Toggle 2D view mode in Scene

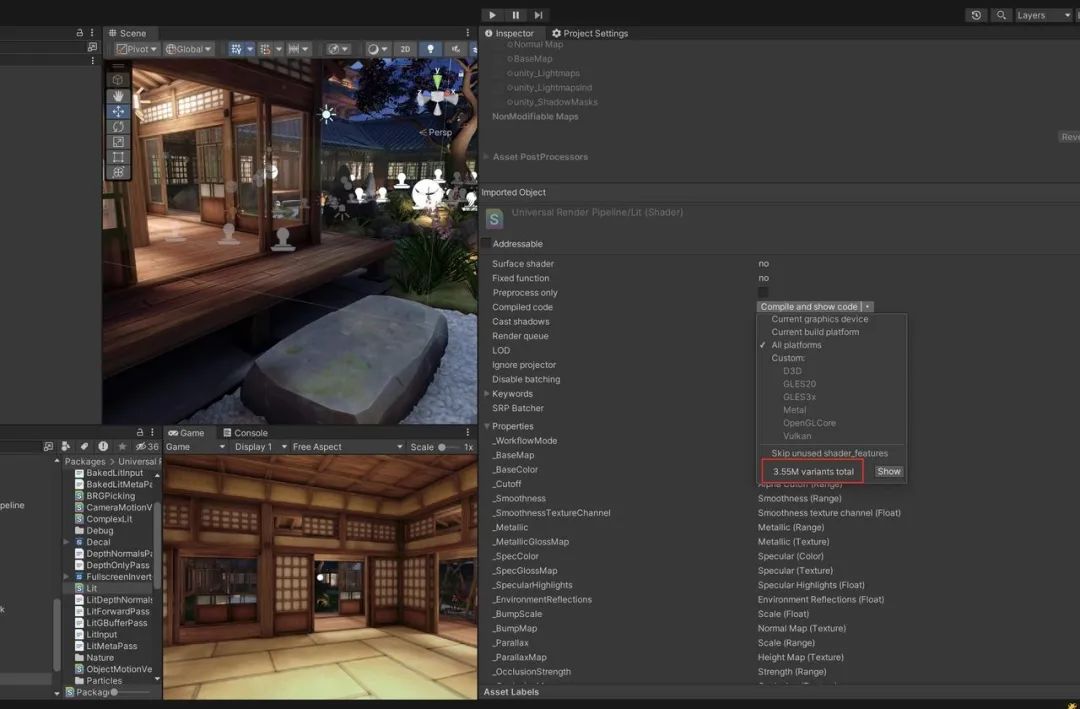(x=404, y=49)
